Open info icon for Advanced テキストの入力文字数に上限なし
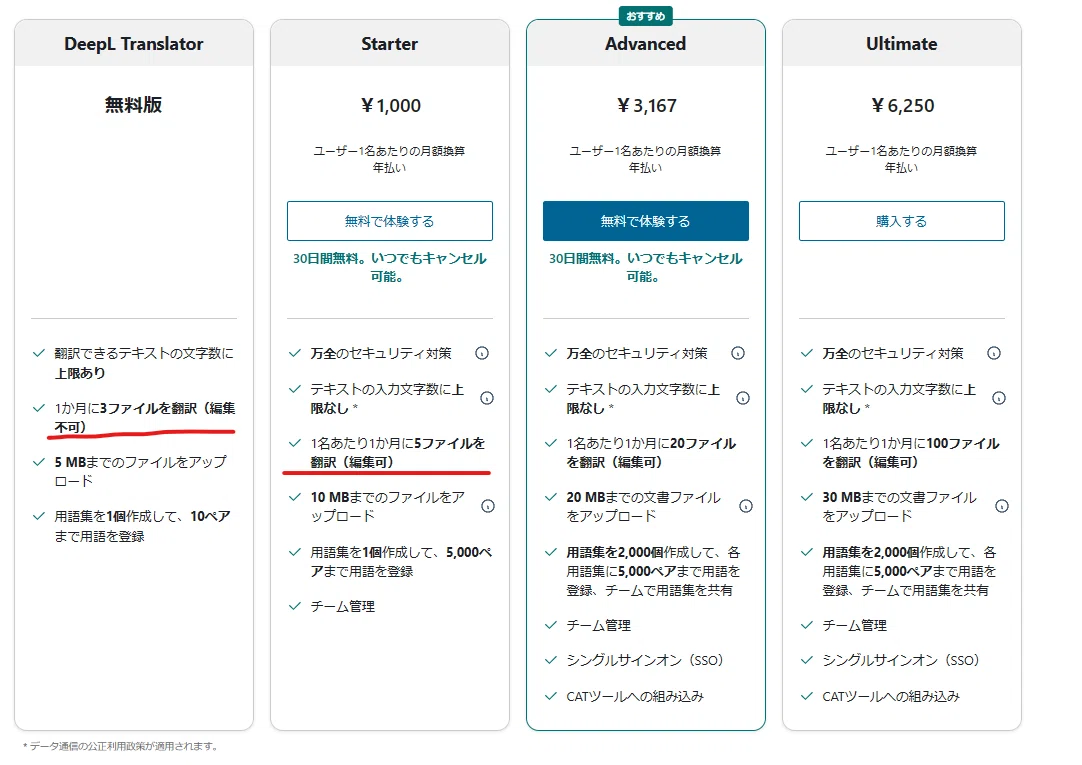1082x765 pixels. coord(743,398)
